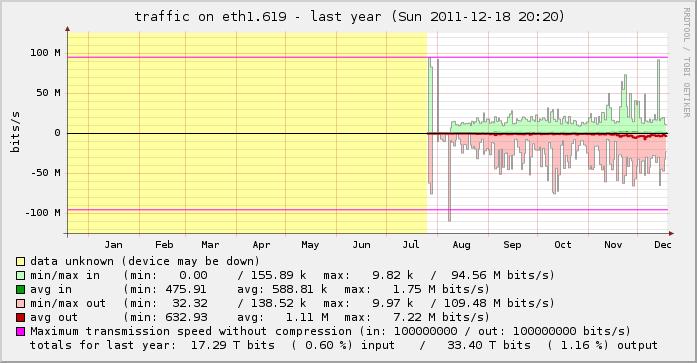Viewport: 697px width, 363px height.
Task: Click the 'totals for last year' label
Action: pos(103,346)
